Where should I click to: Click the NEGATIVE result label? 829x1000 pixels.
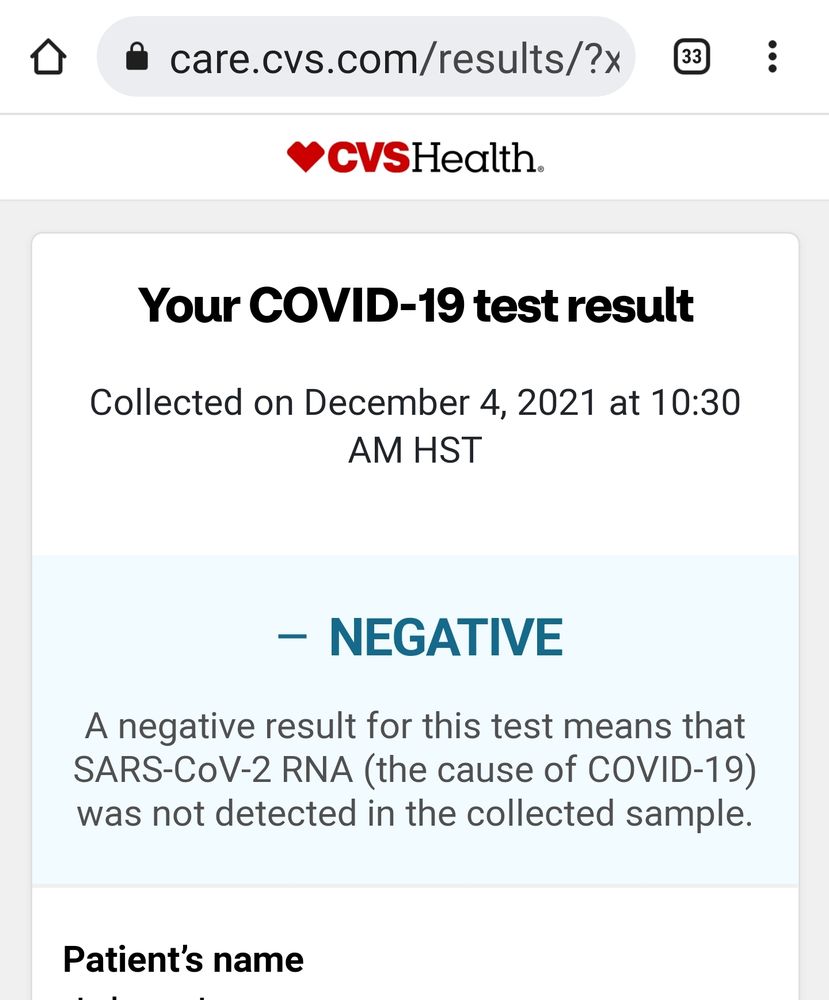coord(446,636)
